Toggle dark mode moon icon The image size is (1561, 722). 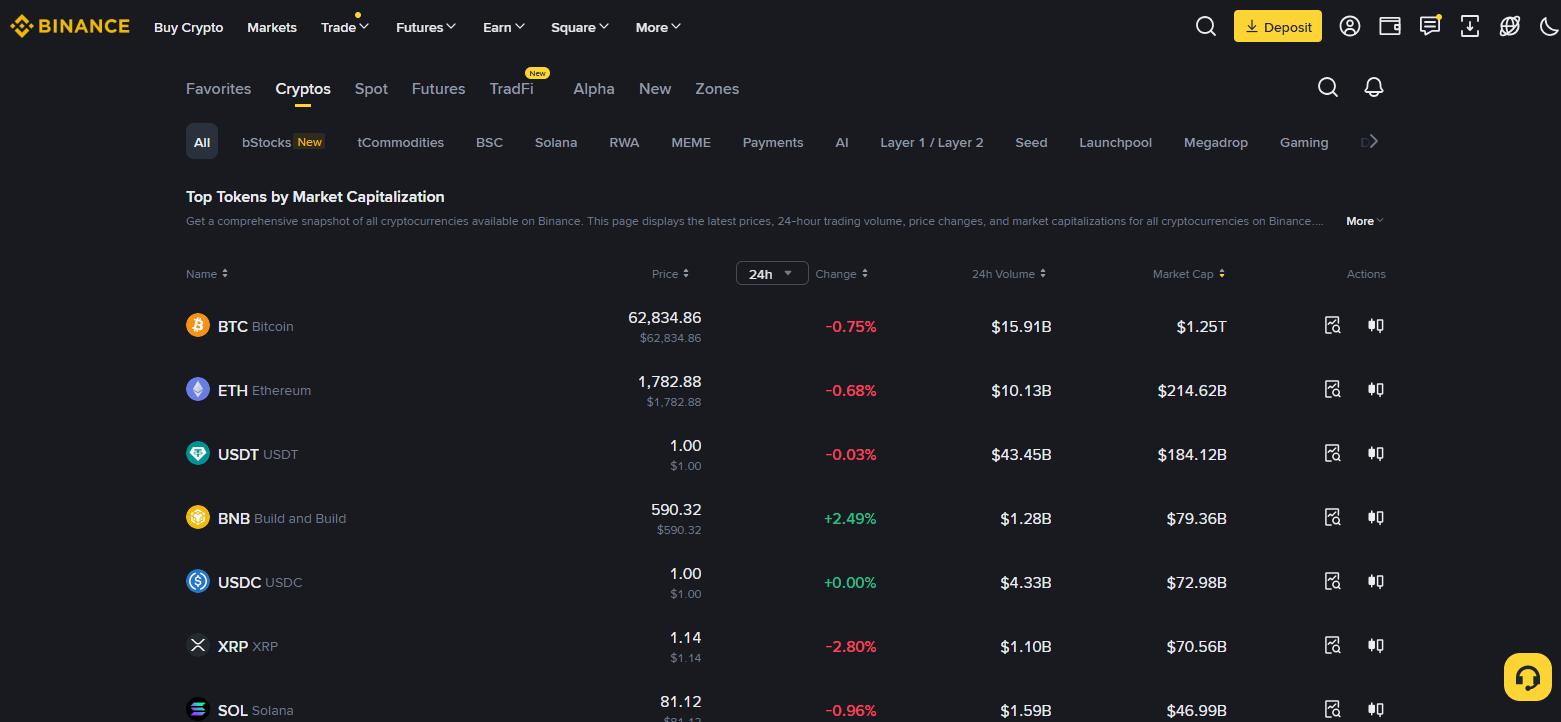[x=1549, y=27]
